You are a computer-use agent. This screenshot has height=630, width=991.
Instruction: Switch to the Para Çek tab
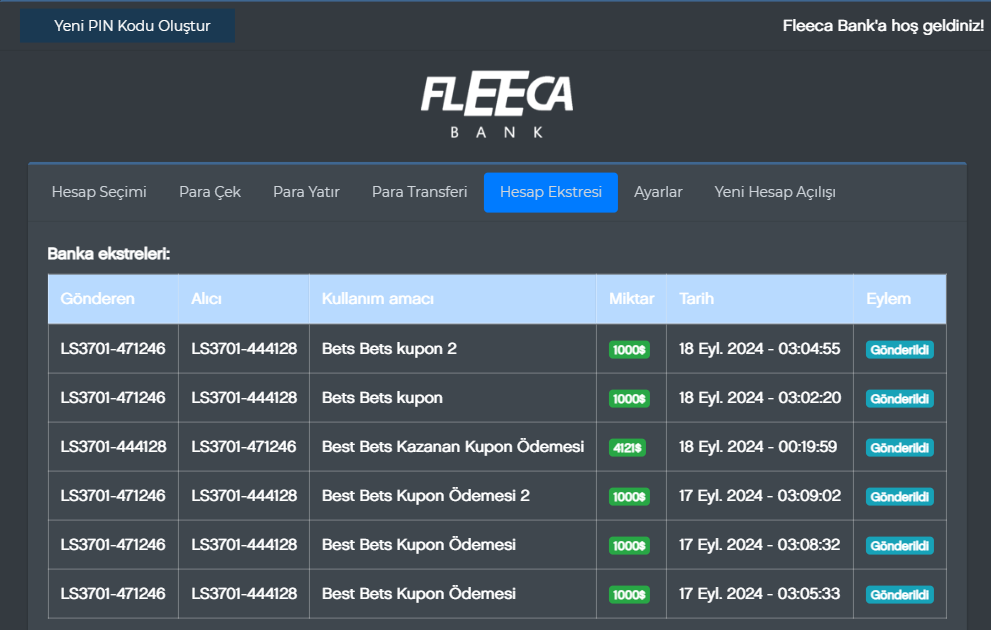coord(210,192)
